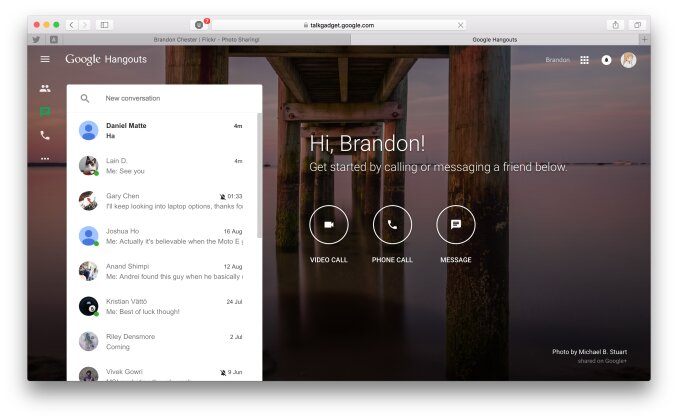Open the Google apps grid icon
Image resolution: width=678 pixels, height=420 pixels.
584,60
